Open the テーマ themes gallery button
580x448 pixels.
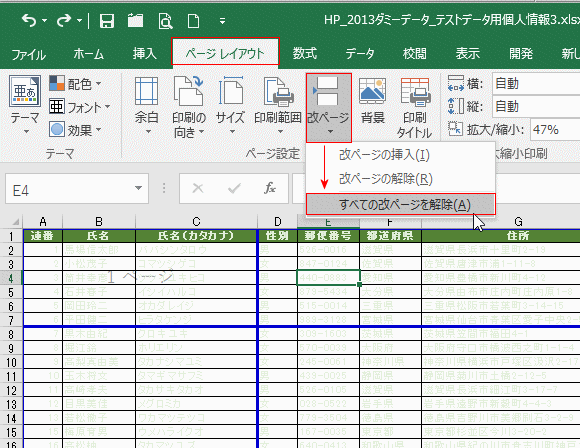[25, 105]
